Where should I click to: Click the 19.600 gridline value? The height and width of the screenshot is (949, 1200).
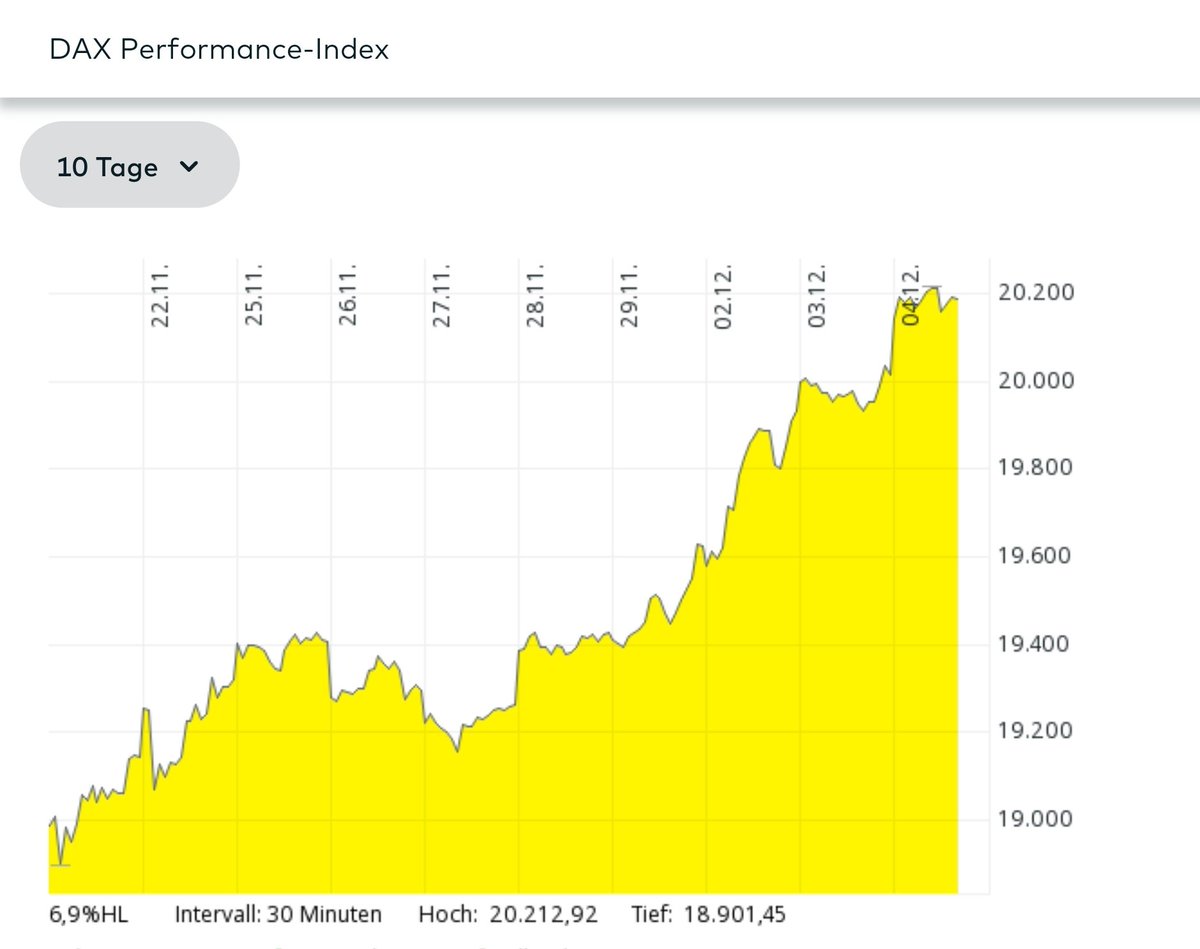pos(1038,555)
